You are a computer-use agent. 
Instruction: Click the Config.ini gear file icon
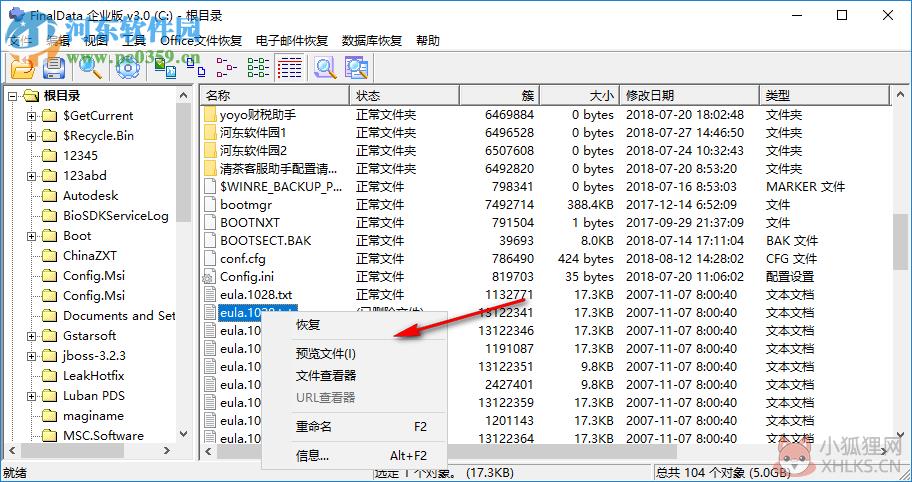[x=209, y=277]
